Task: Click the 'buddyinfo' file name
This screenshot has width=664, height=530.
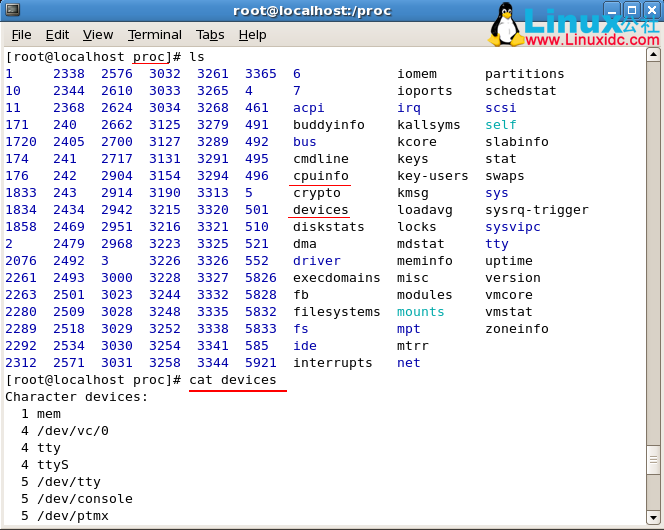Action: click(329, 125)
